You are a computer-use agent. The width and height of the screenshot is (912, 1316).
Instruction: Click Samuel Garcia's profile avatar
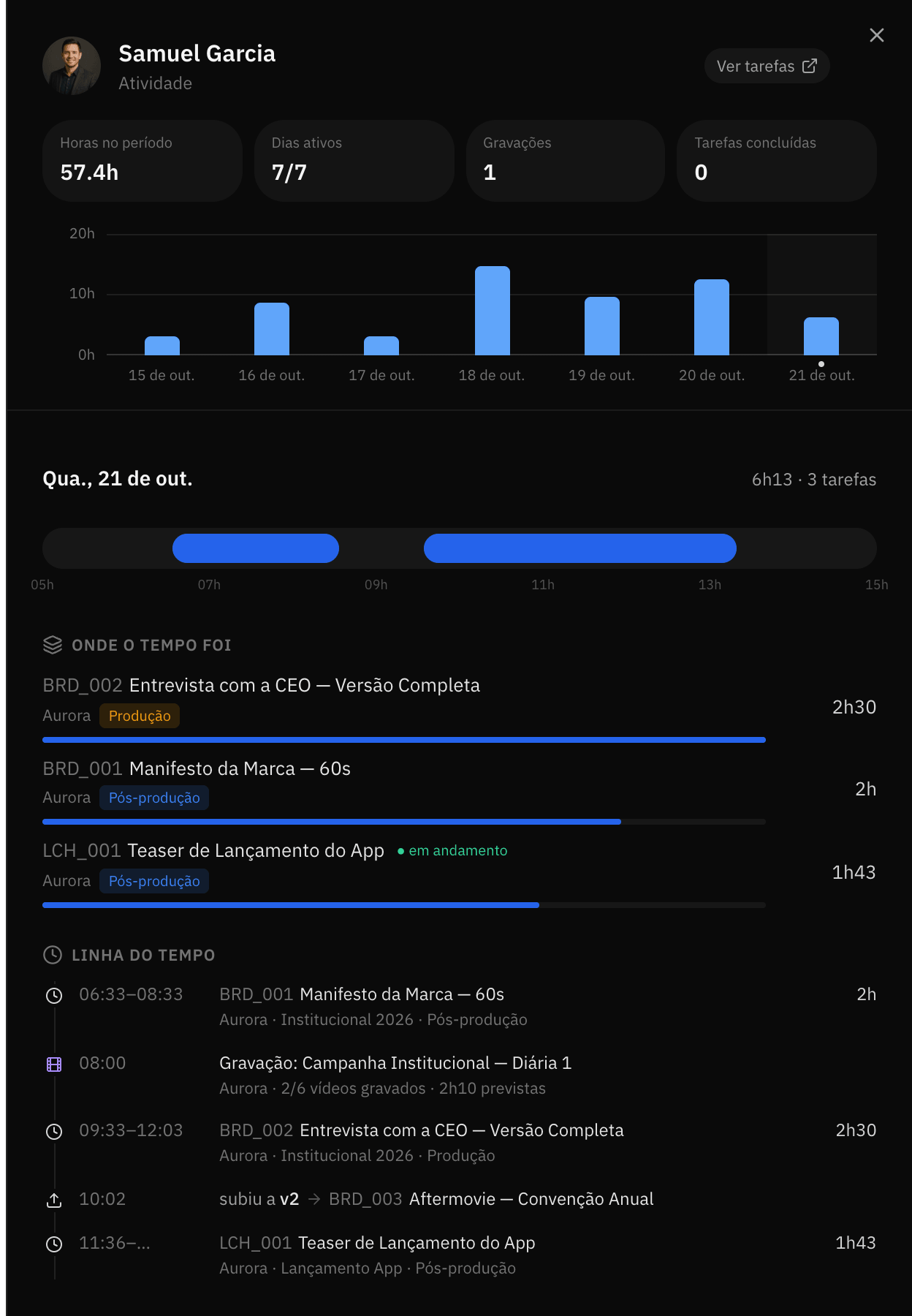(x=72, y=66)
